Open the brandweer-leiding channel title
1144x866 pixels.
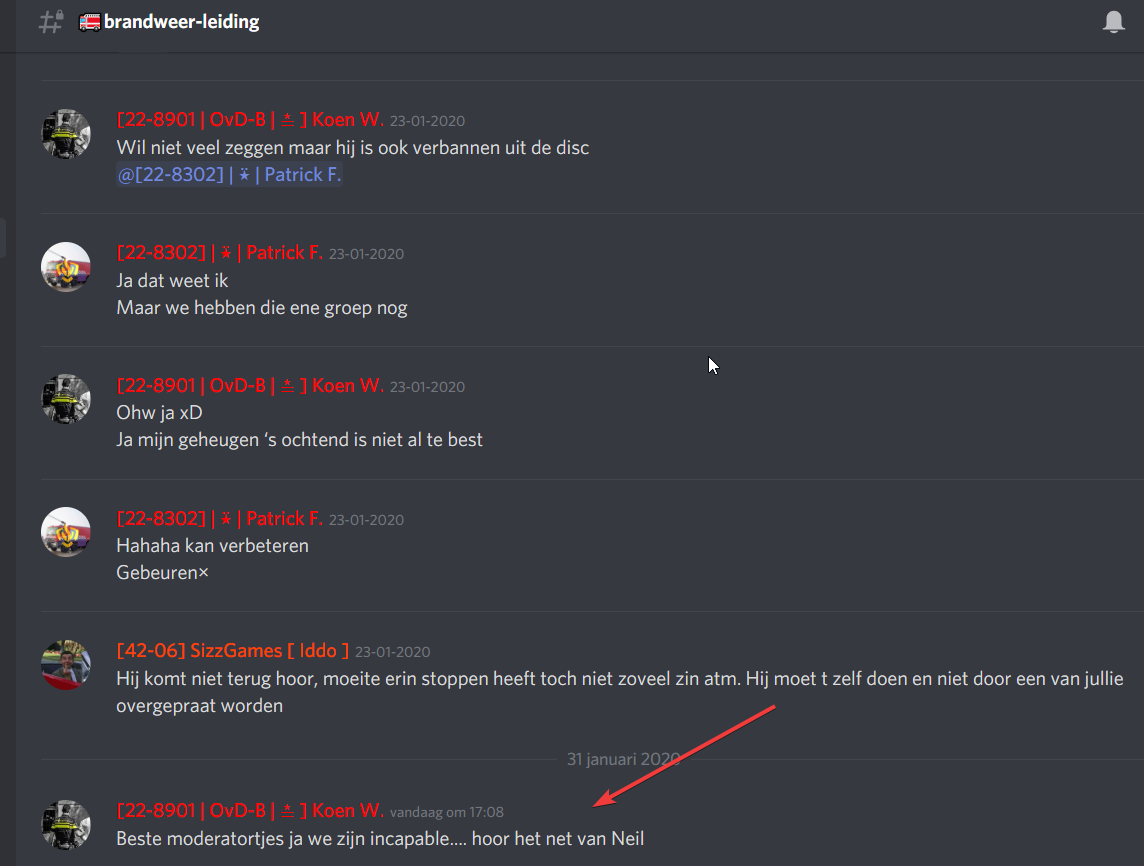tap(181, 22)
